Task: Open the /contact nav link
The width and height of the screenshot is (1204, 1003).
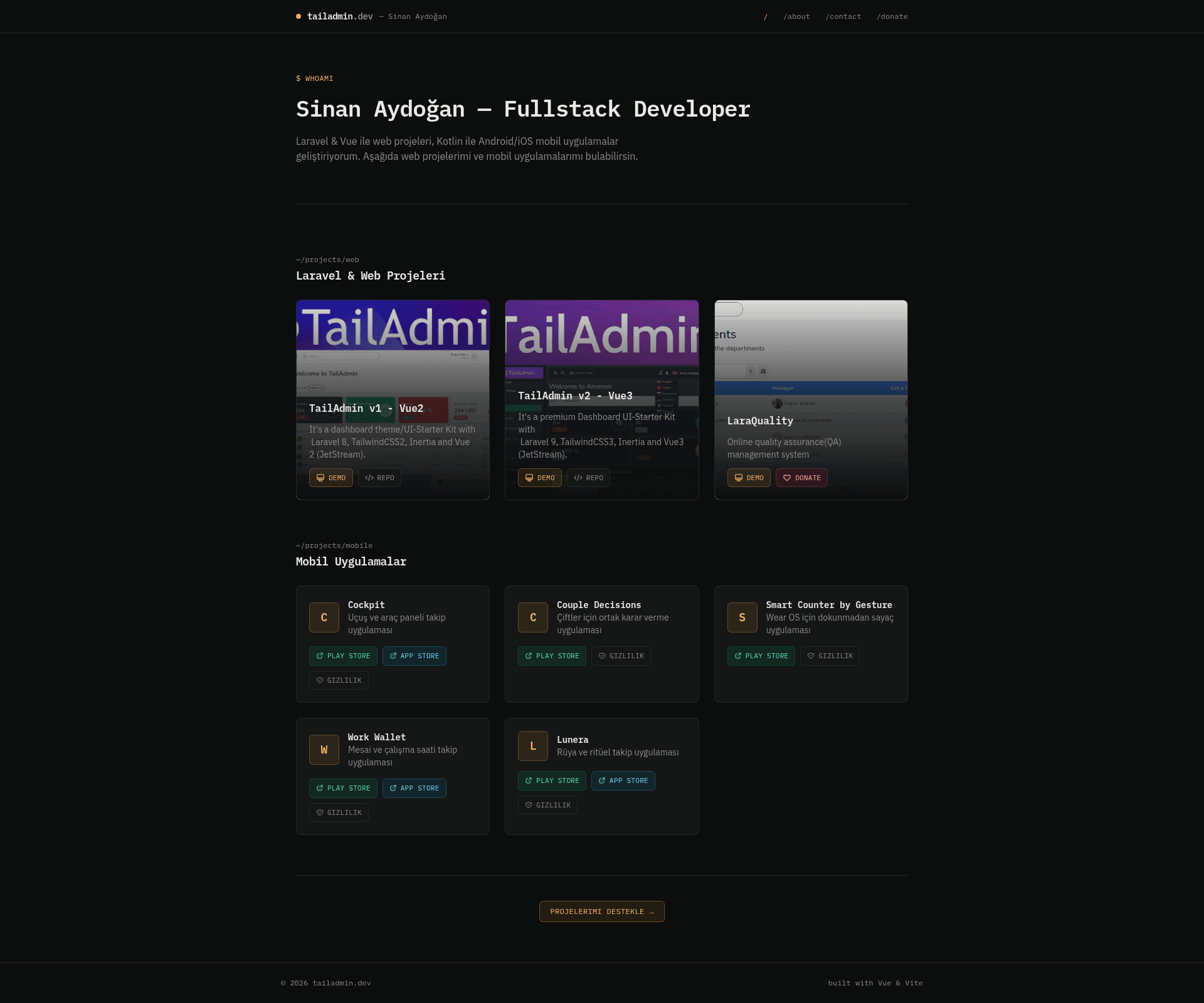Action: [843, 16]
